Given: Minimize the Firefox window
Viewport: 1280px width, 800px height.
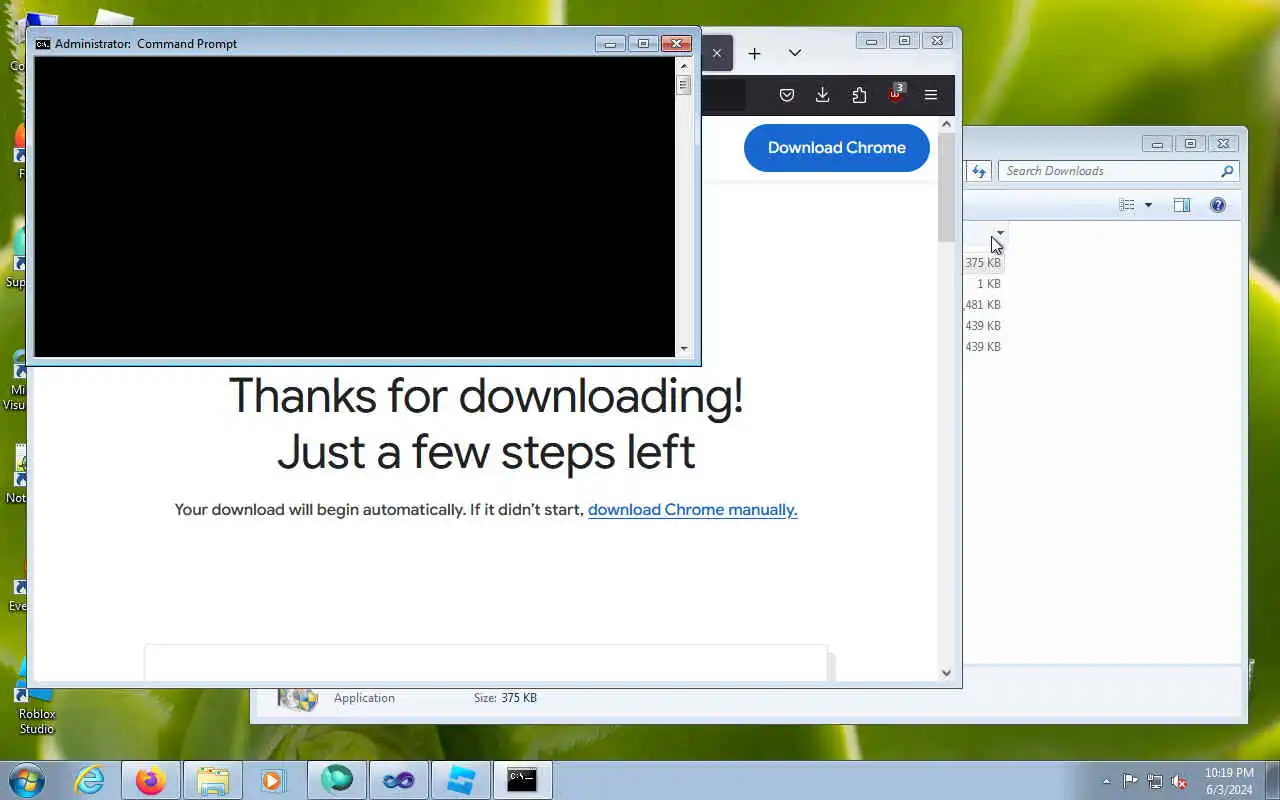Looking at the screenshot, I should click(x=872, y=41).
